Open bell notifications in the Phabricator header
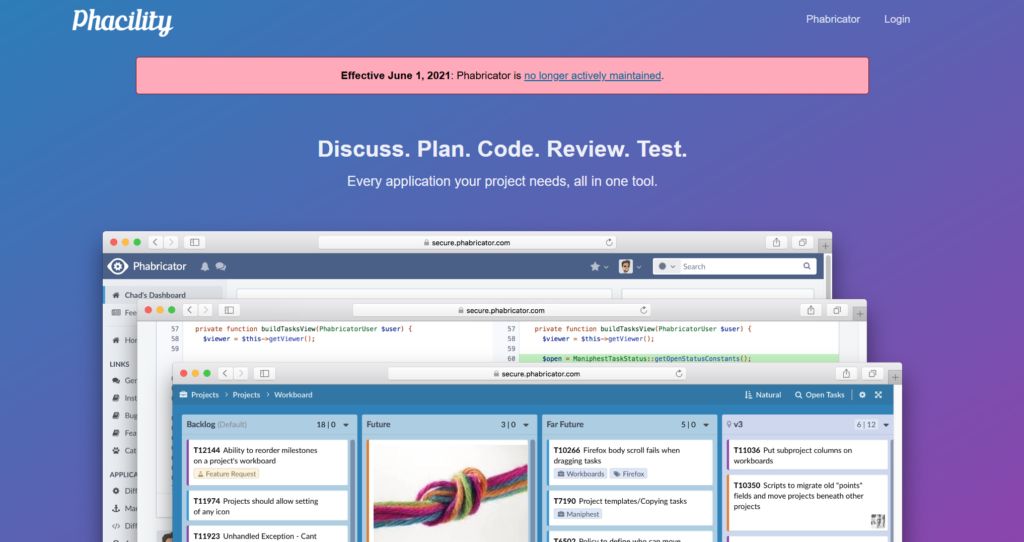 click(x=204, y=266)
